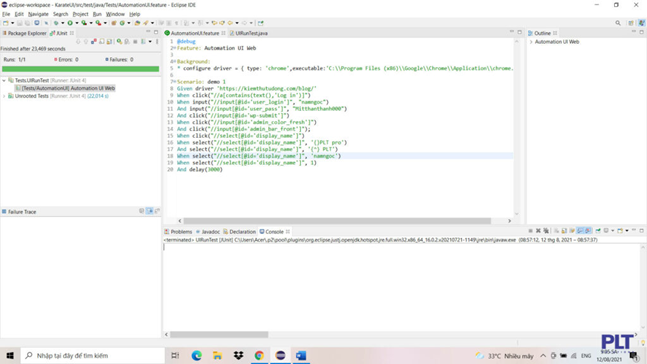The height and width of the screenshot is (364, 647).
Task: Open the Debug button dropdown arrow in the toolbar
Action: pyautogui.click(x=63, y=23)
